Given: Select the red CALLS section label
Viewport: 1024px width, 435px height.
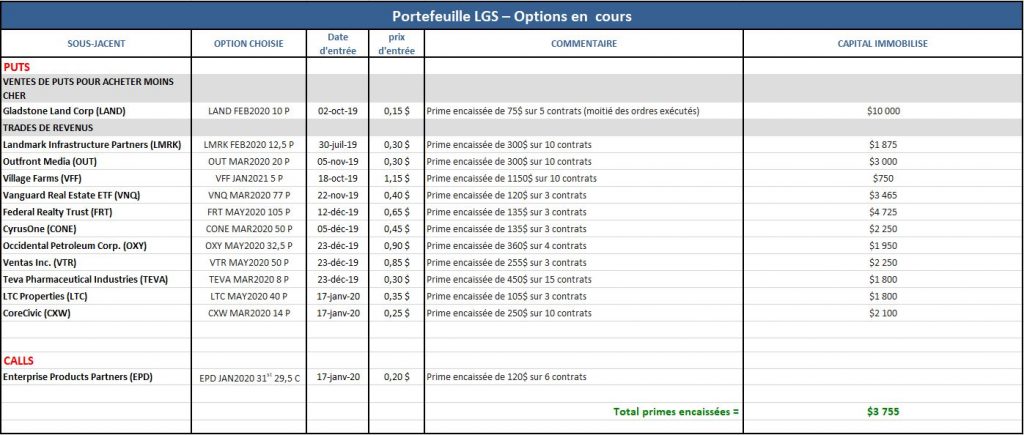Looking at the screenshot, I should coord(18,361).
